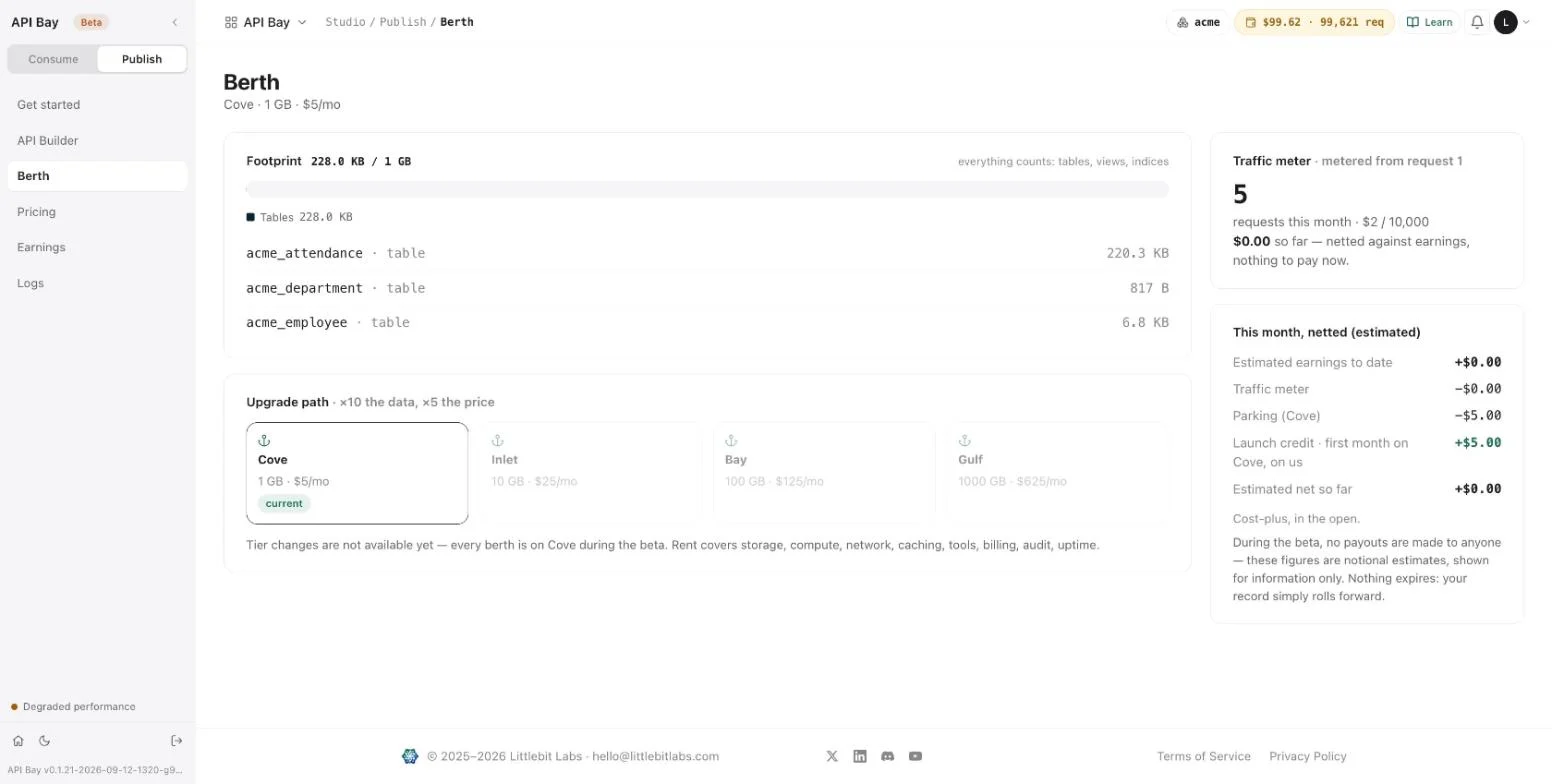
Task: Switch to the Consume mode
Action: tap(53, 59)
